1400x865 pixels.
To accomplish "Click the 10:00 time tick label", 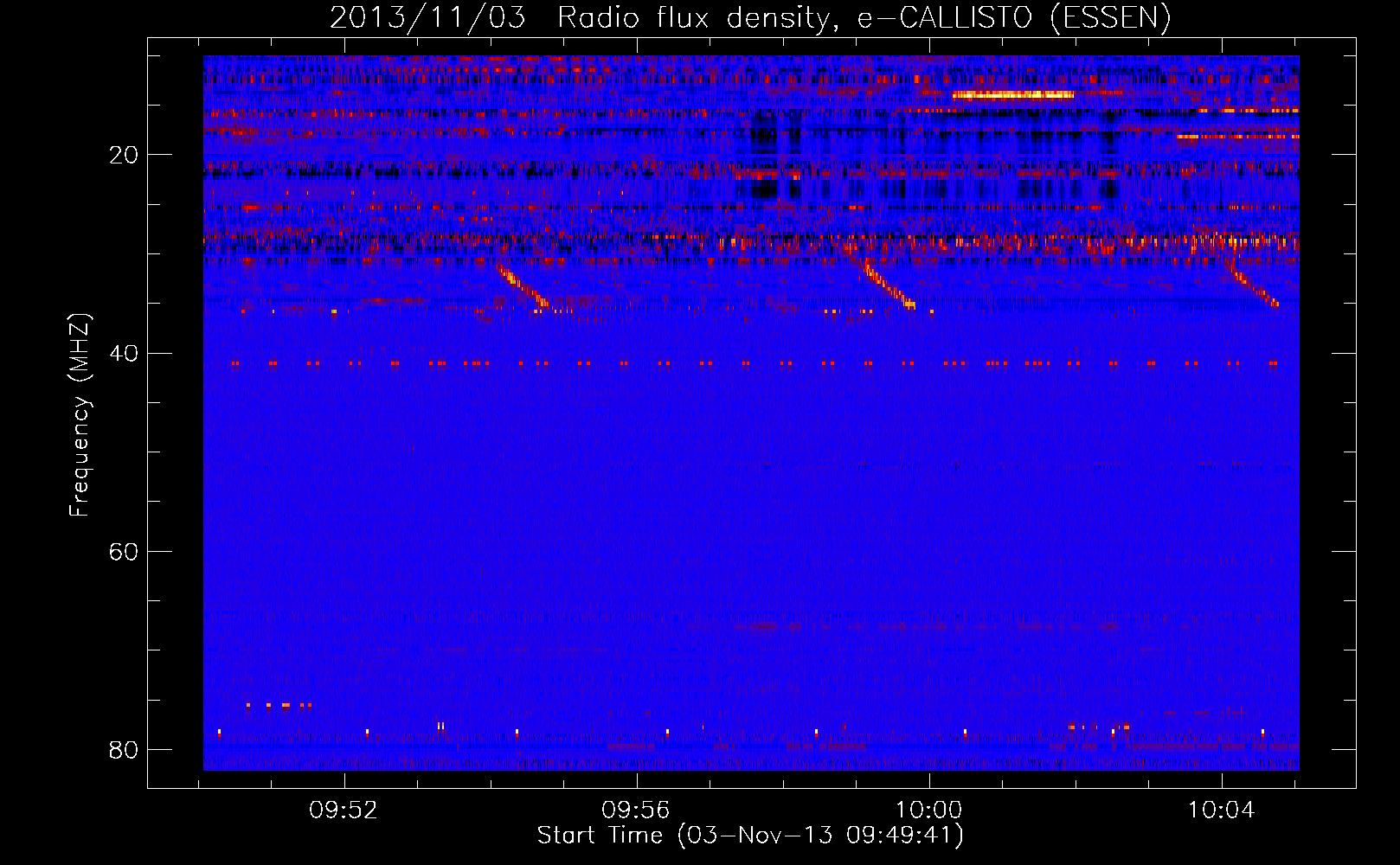I will pos(929,811).
